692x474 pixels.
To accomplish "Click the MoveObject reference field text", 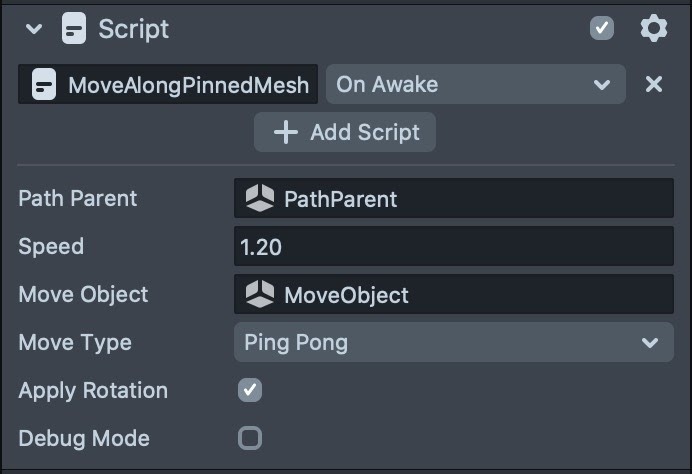I will click(x=347, y=295).
